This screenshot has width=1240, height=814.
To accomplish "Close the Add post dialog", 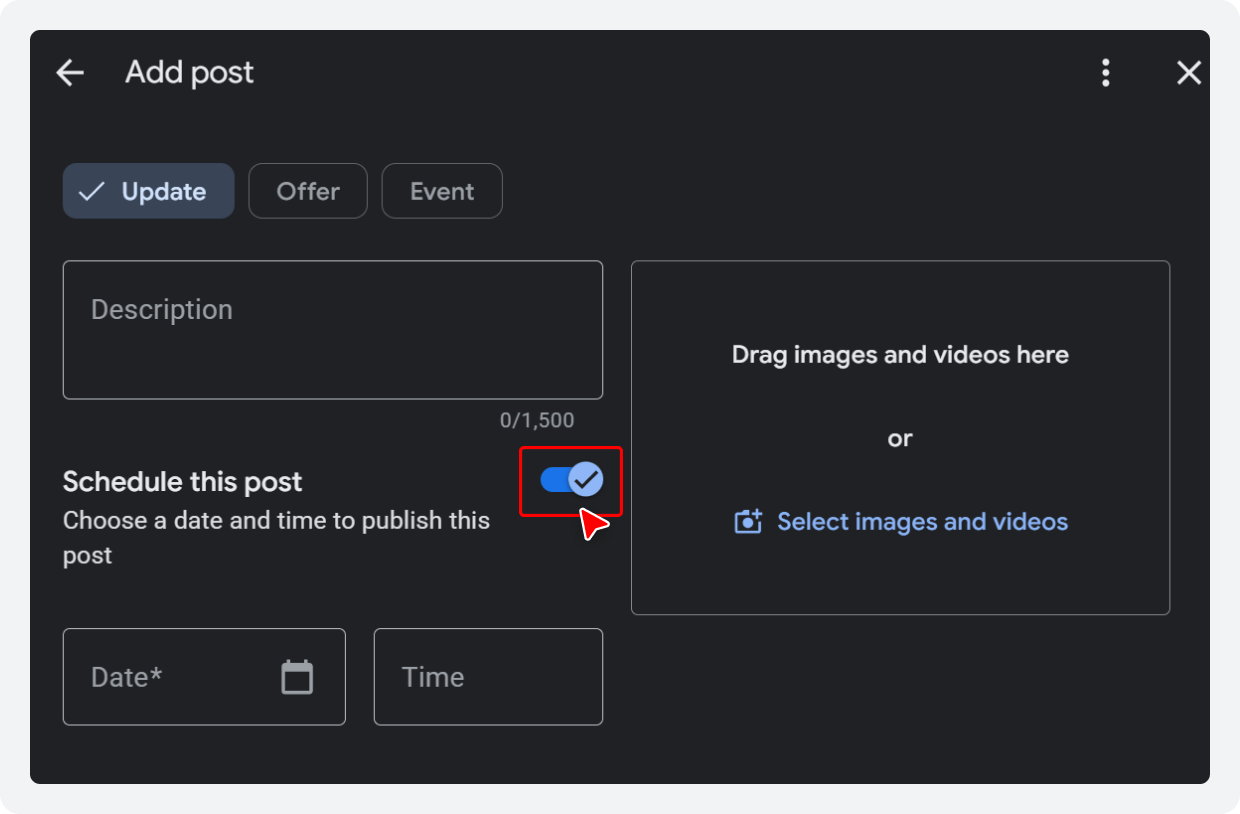I will pyautogui.click(x=1189, y=72).
